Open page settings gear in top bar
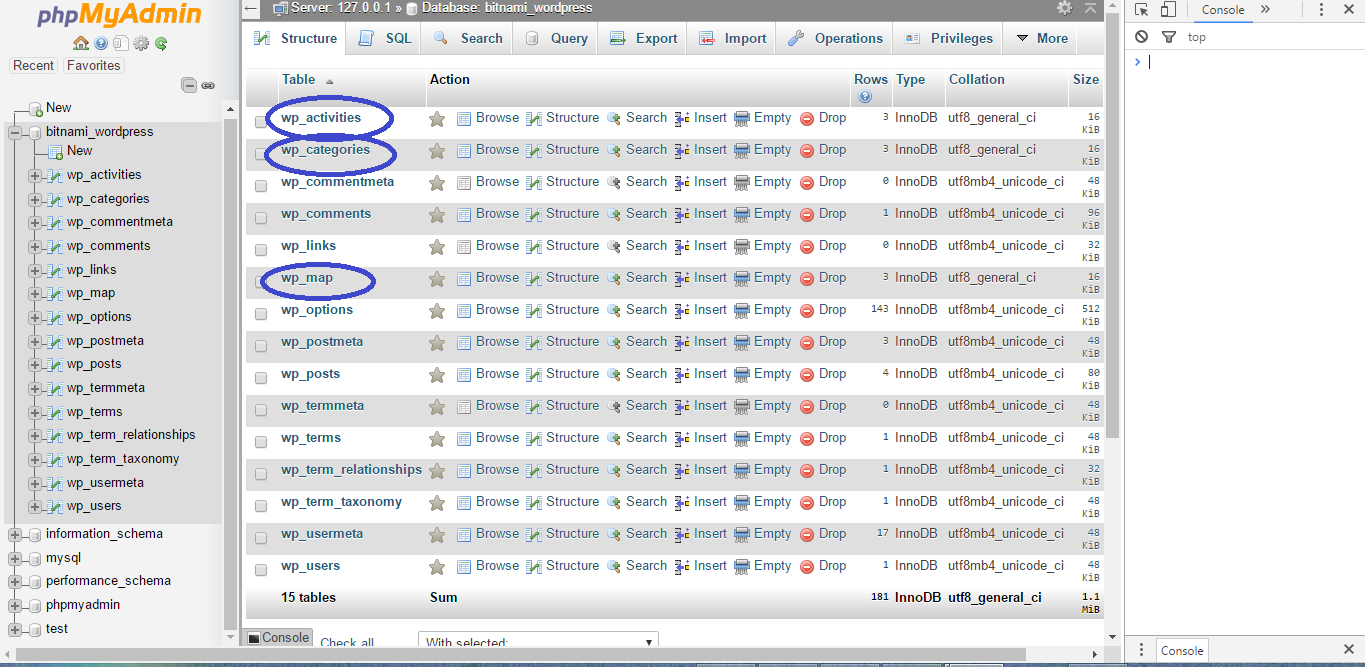Screen dimensions: 1365x667 pyautogui.click(x=1064, y=8)
